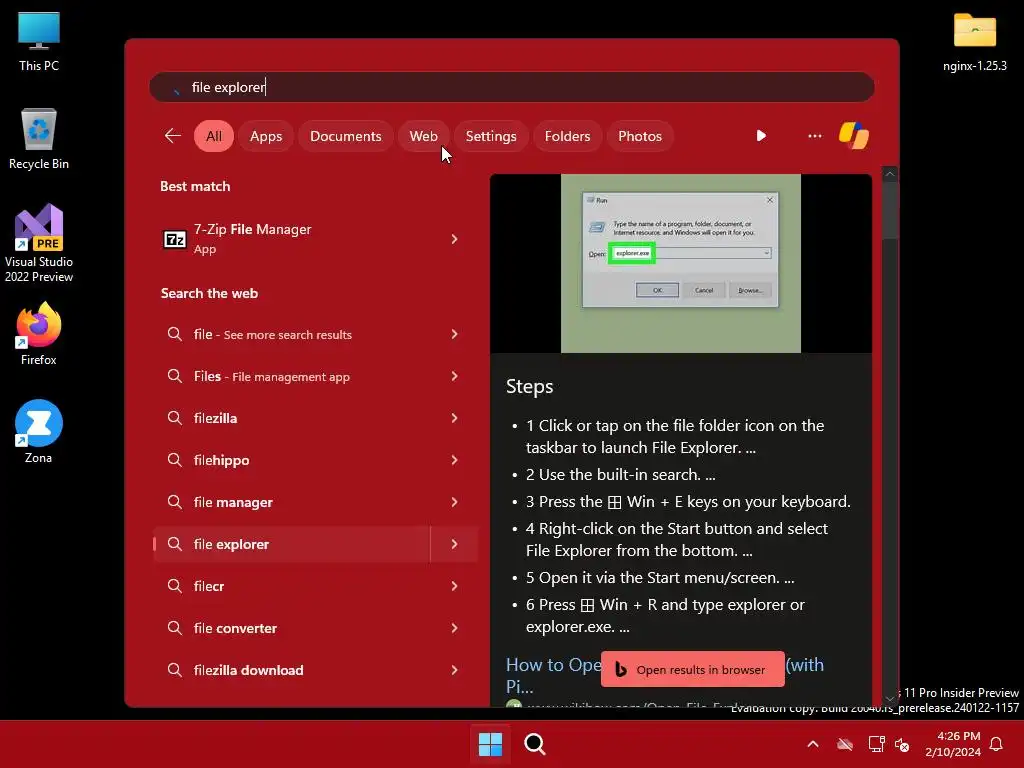The image size is (1024, 768).
Task: Select the file converter web suggestion
Action: (291, 628)
